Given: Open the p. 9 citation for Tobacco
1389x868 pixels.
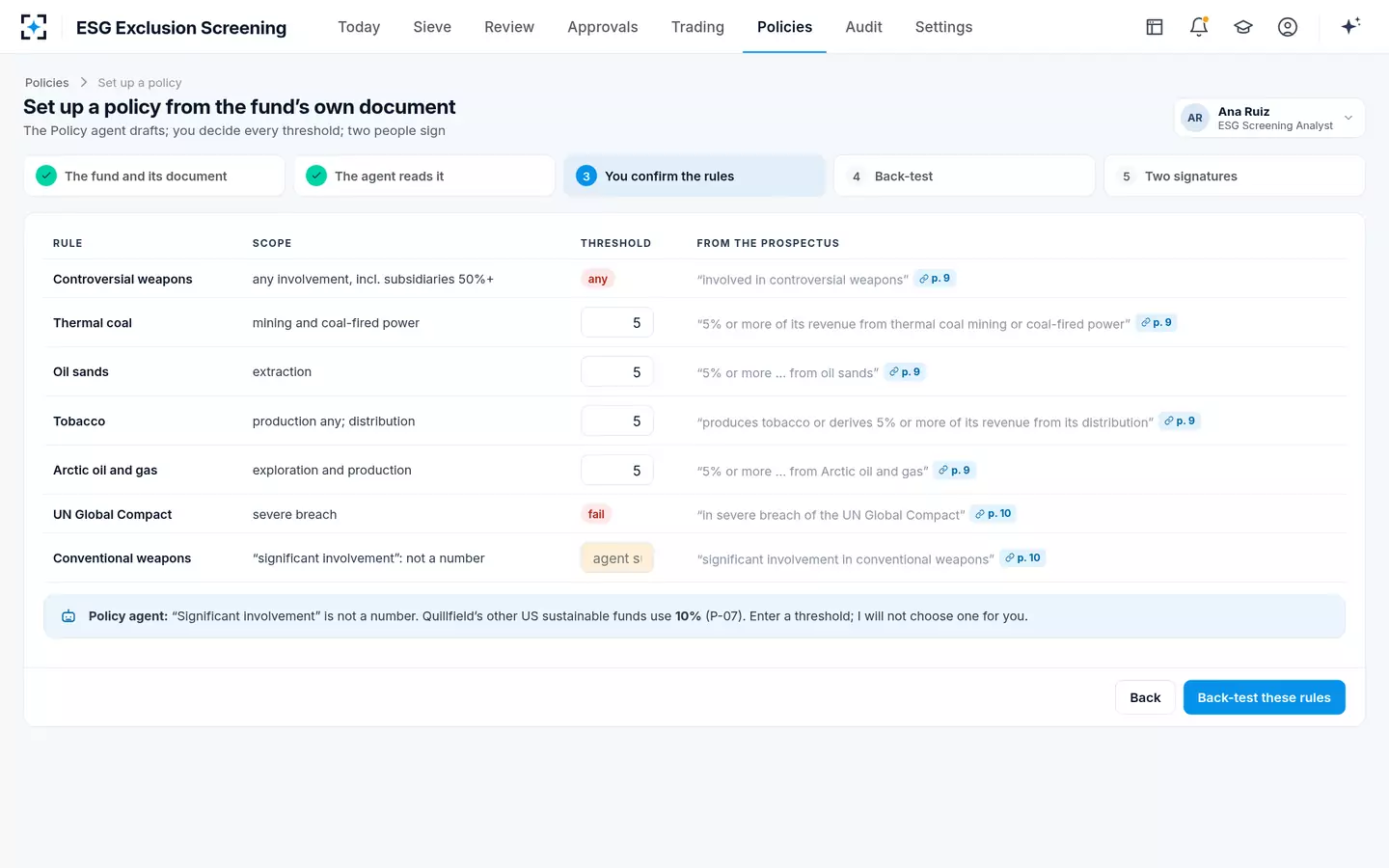Looking at the screenshot, I should 1180,421.
